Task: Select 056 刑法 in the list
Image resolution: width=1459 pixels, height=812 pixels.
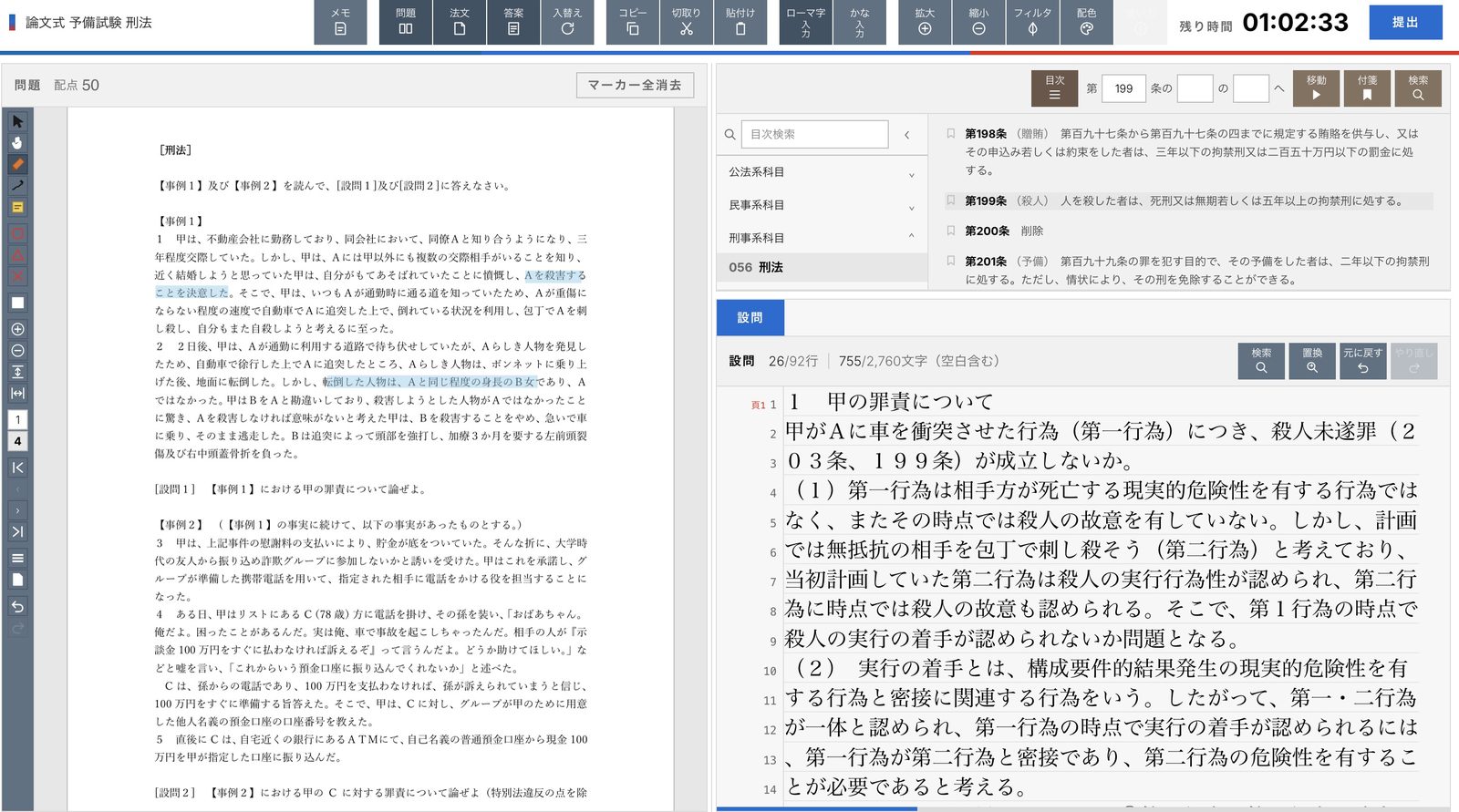Action: pos(822,267)
